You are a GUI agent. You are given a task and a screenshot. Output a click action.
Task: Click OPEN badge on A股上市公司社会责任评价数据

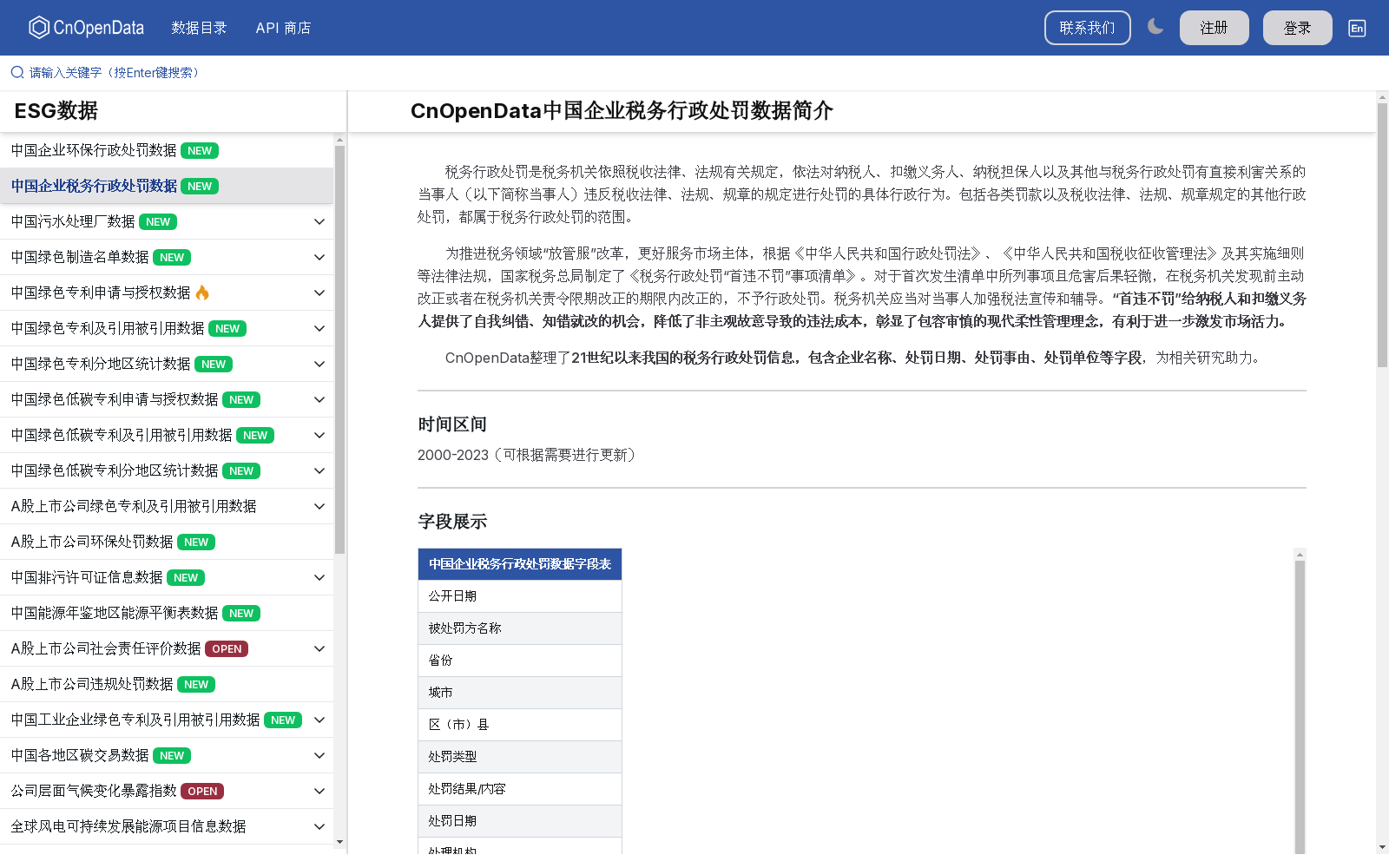(x=227, y=649)
